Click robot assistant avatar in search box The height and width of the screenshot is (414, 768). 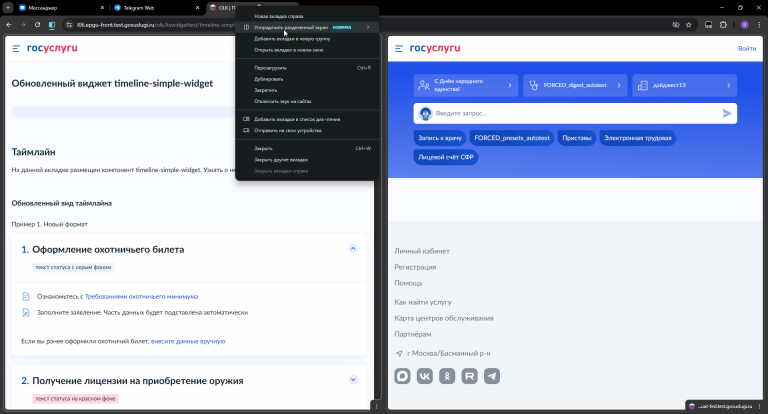coord(425,114)
